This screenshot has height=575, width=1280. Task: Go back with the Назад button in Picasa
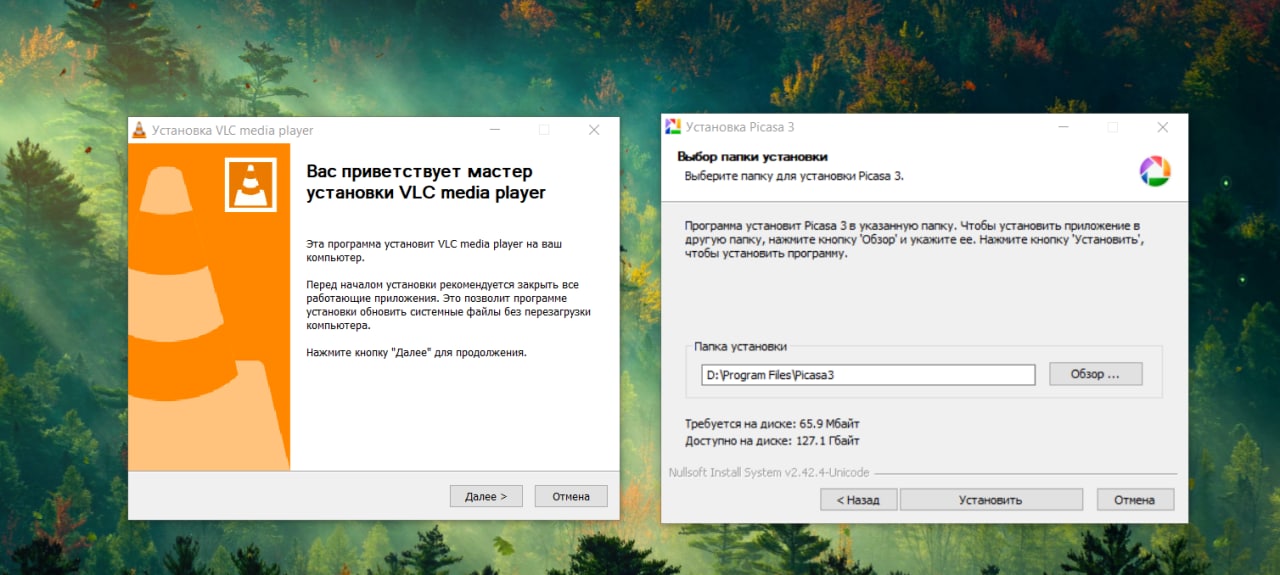(858, 500)
